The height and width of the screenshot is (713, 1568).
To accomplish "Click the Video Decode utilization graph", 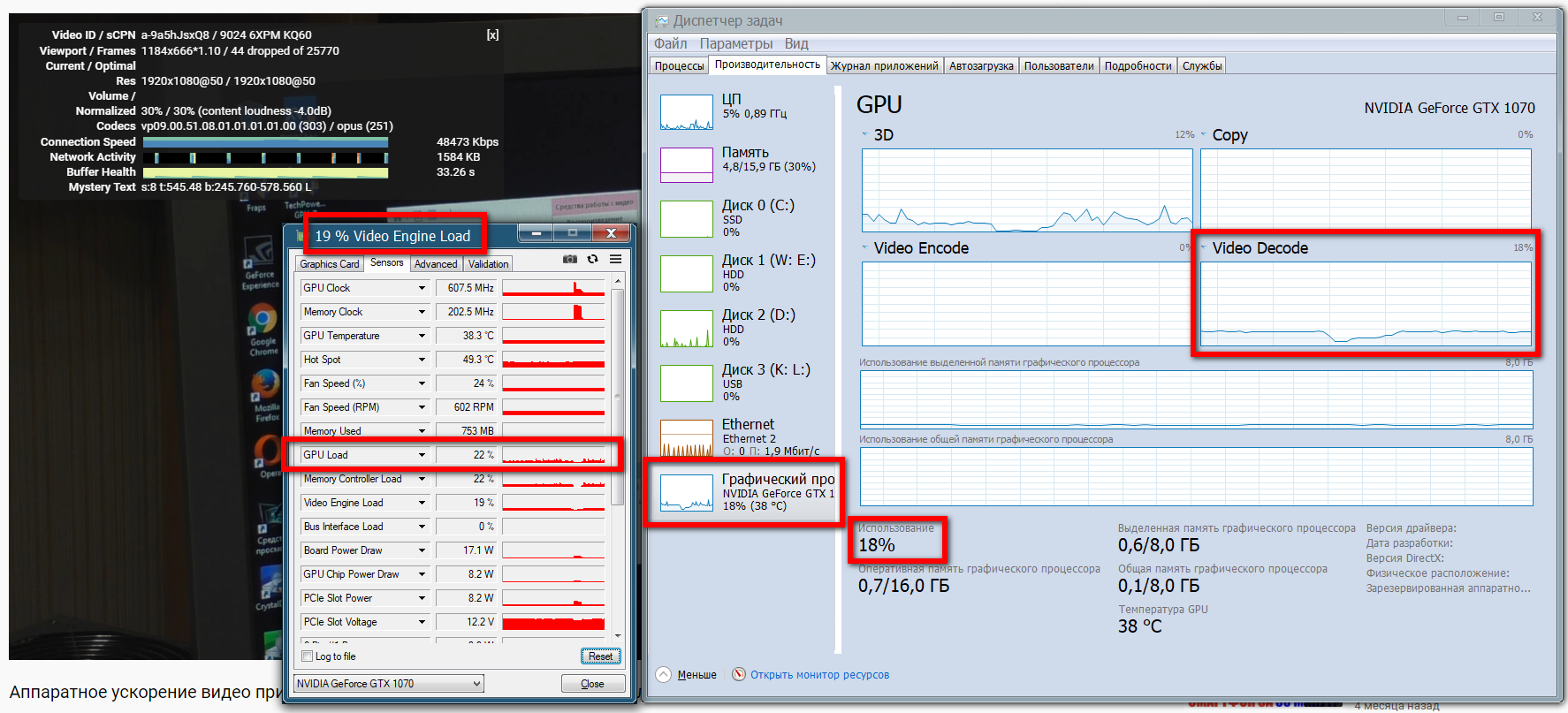I will tap(1366, 304).
